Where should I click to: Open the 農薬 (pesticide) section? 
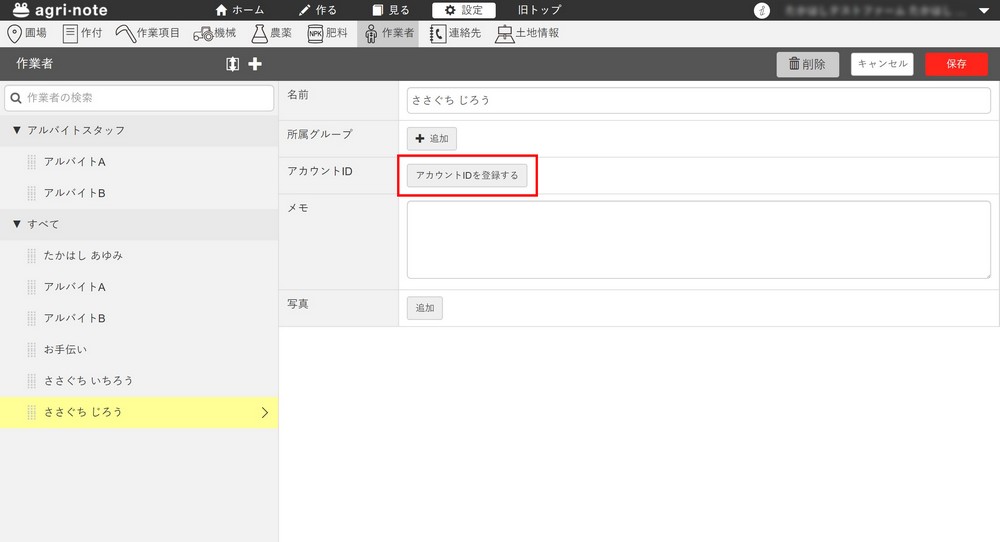point(271,33)
